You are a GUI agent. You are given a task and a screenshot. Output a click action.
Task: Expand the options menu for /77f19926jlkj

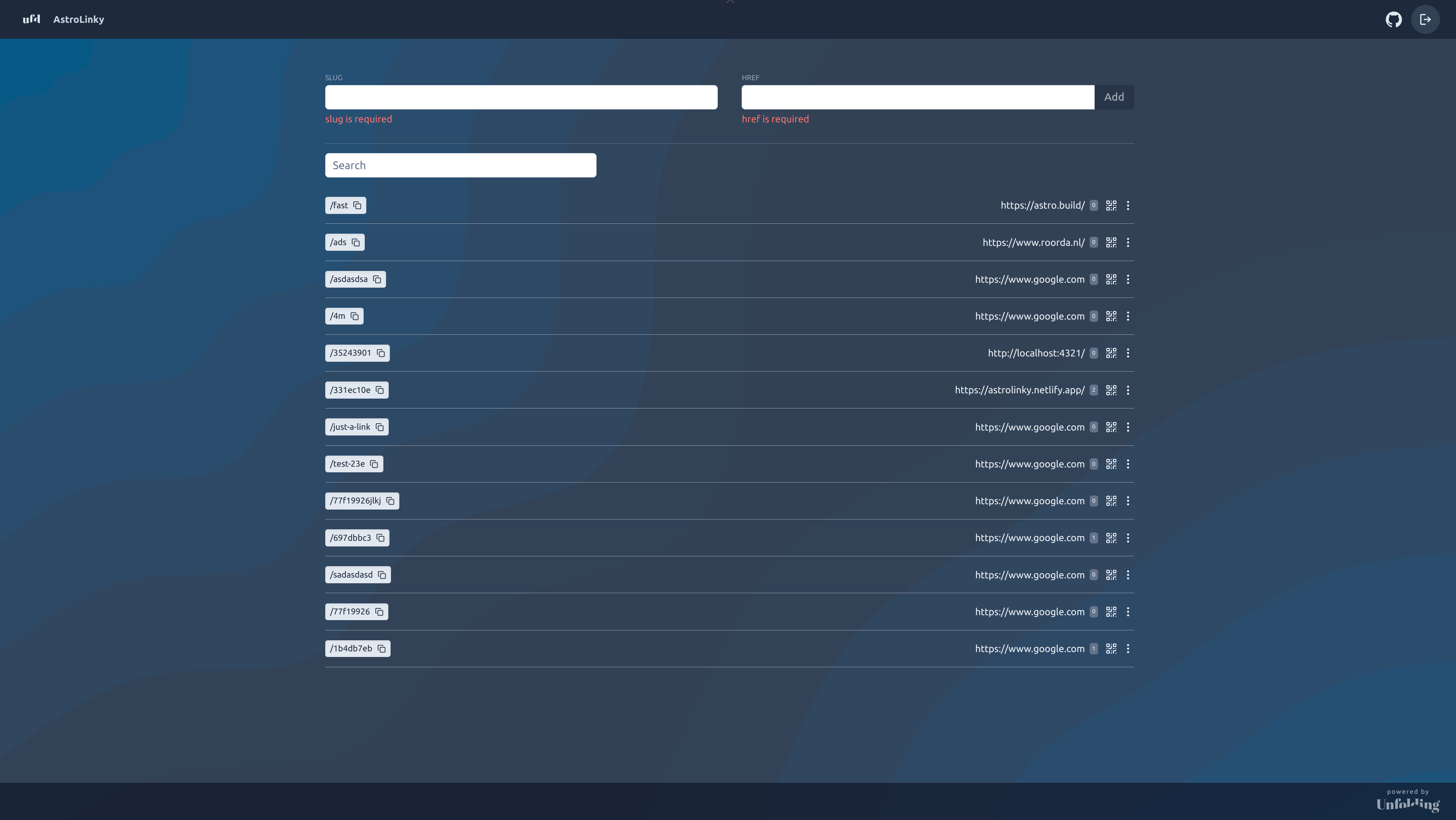pos(1128,501)
